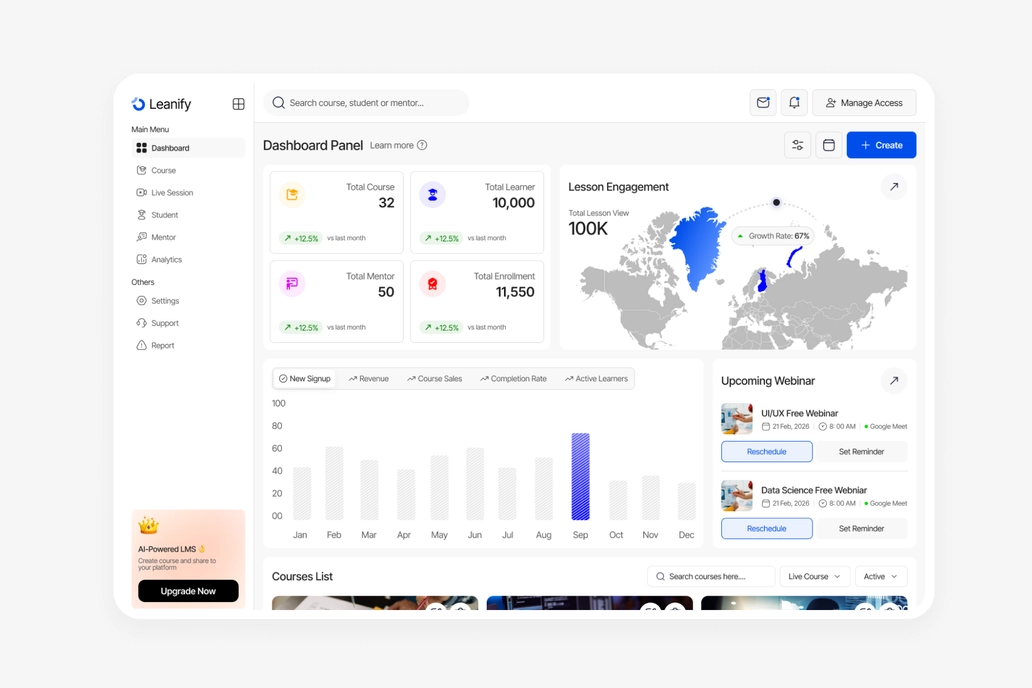
Task: Open Settings under Others
Action: [188, 301]
